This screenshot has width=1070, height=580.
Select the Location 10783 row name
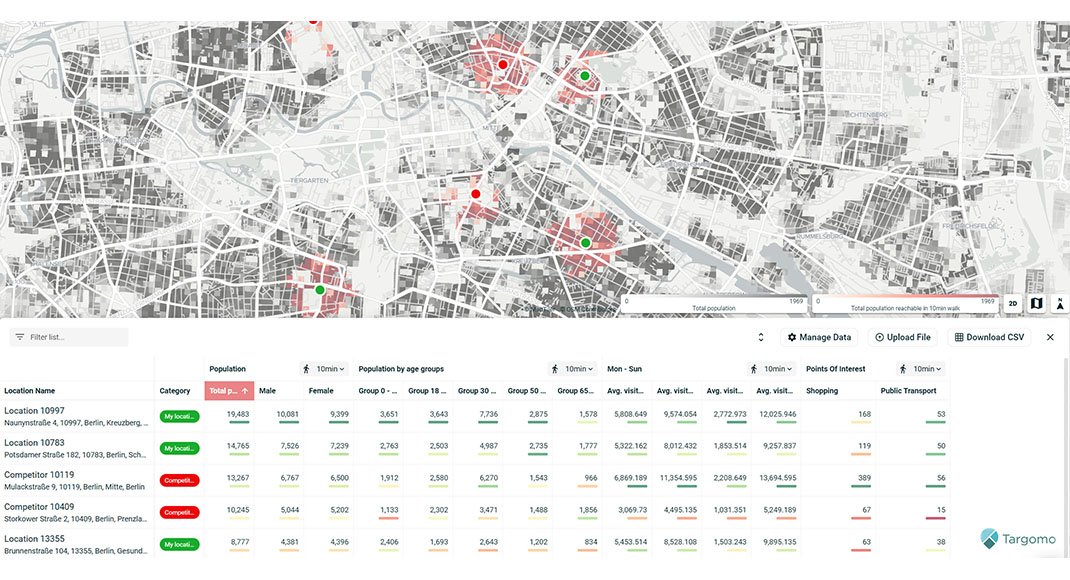point(34,443)
